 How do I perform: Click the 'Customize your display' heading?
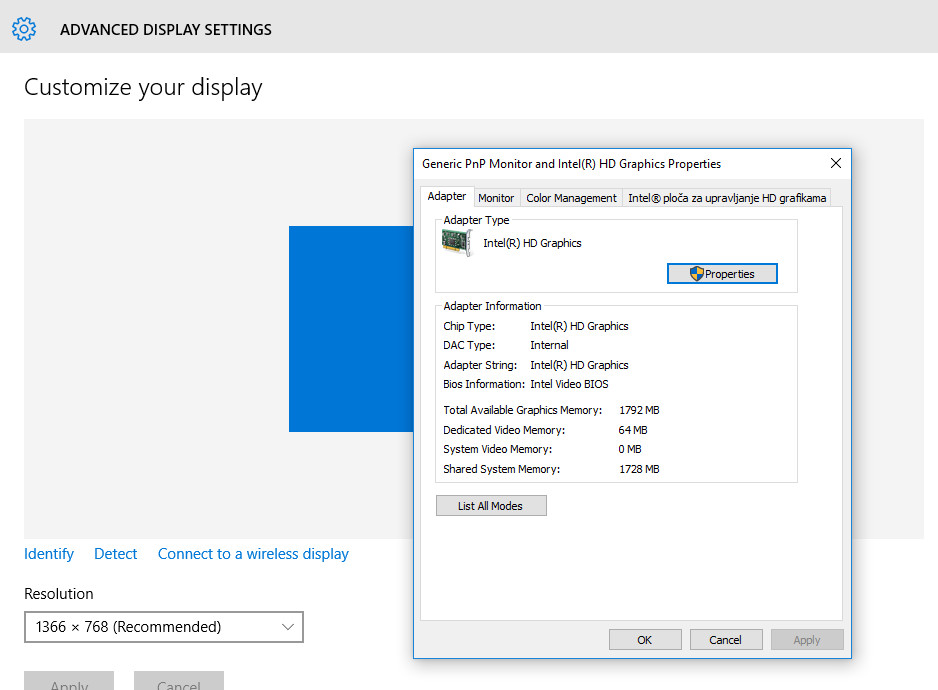143,87
